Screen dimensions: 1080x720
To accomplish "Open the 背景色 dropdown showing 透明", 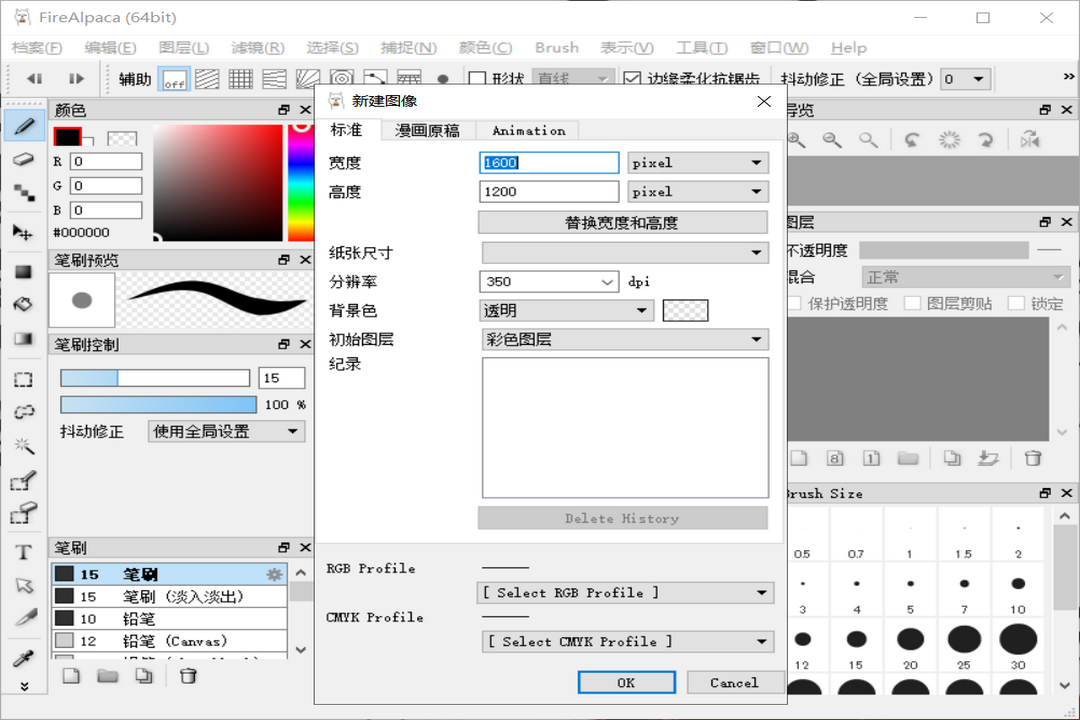I will click(x=566, y=310).
